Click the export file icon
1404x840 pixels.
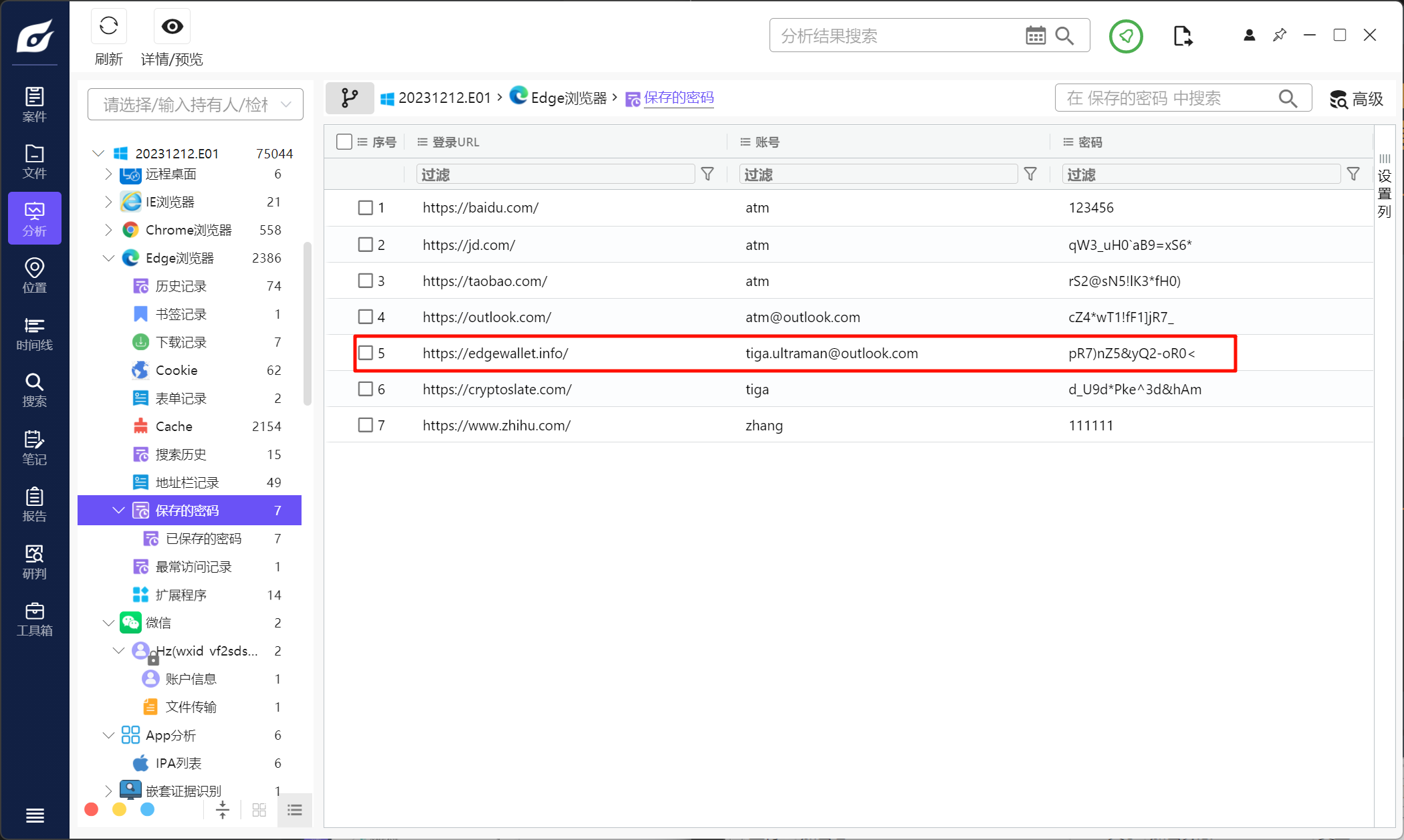click(x=1182, y=35)
